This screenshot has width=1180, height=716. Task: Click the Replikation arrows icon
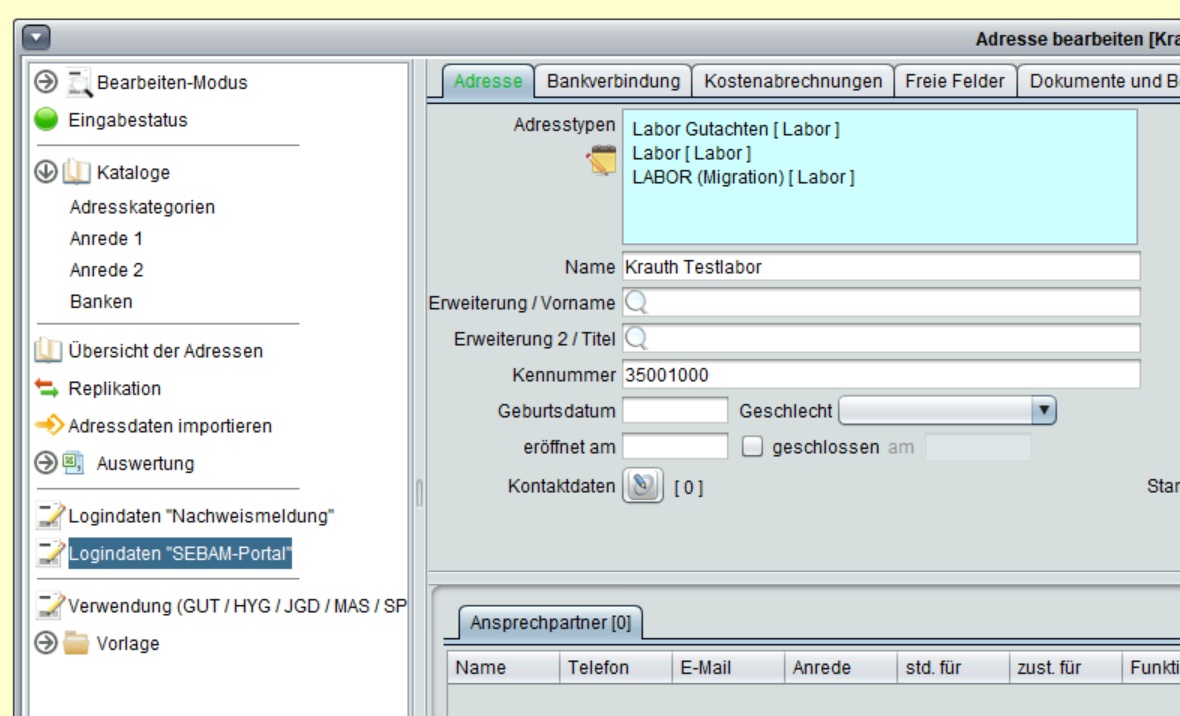pos(48,388)
